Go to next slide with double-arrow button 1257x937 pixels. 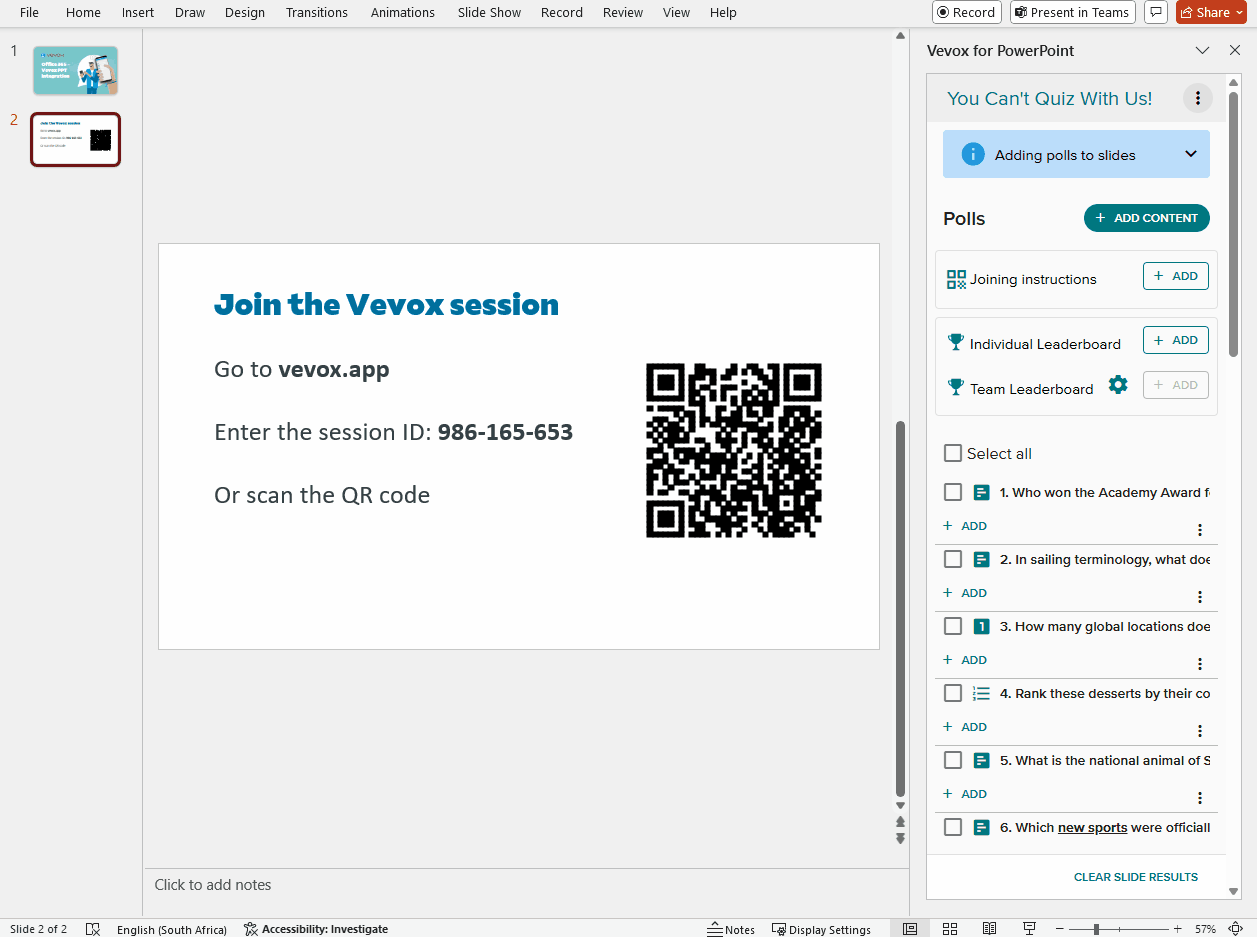[900, 838]
